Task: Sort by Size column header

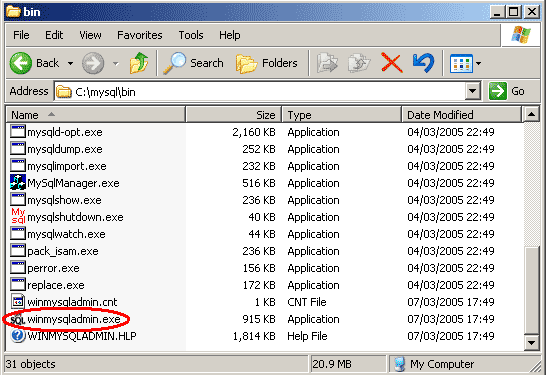Action: [233, 115]
